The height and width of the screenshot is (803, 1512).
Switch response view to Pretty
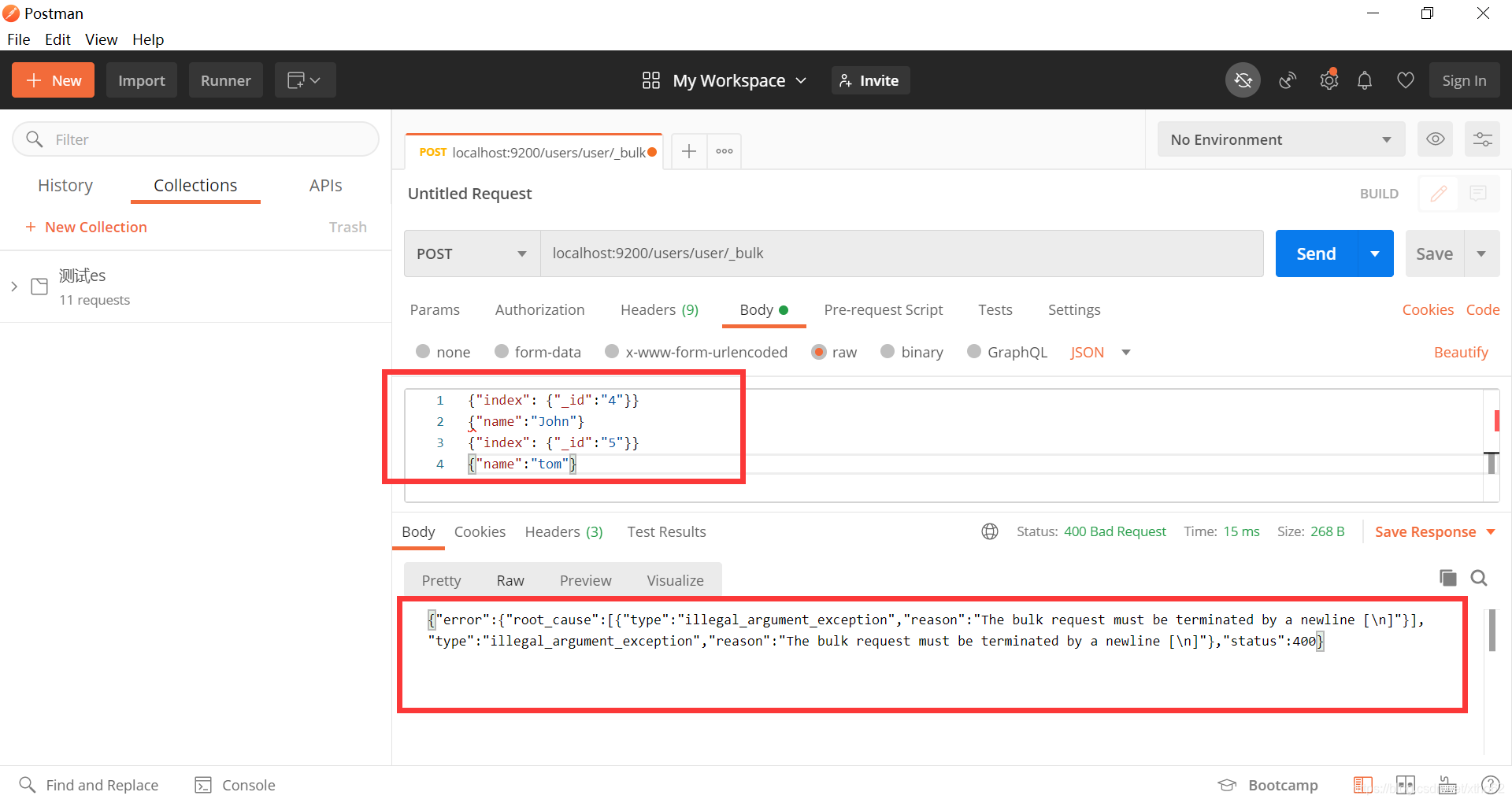click(441, 580)
